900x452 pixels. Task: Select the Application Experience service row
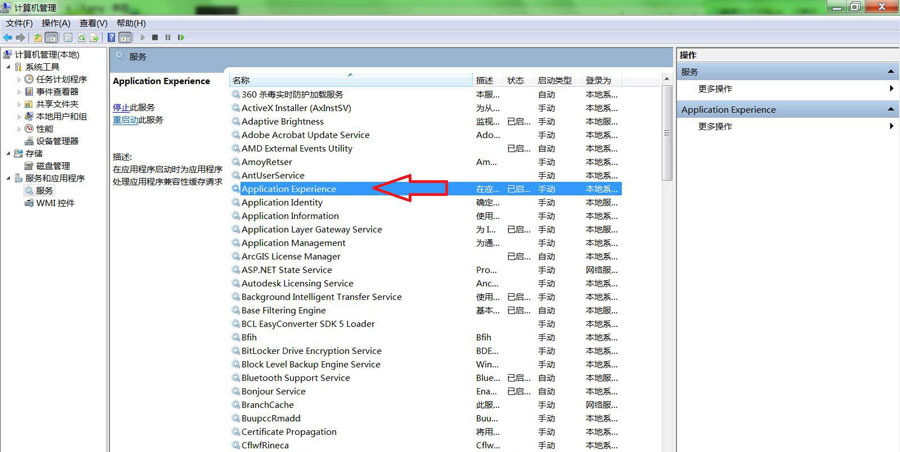pos(425,188)
